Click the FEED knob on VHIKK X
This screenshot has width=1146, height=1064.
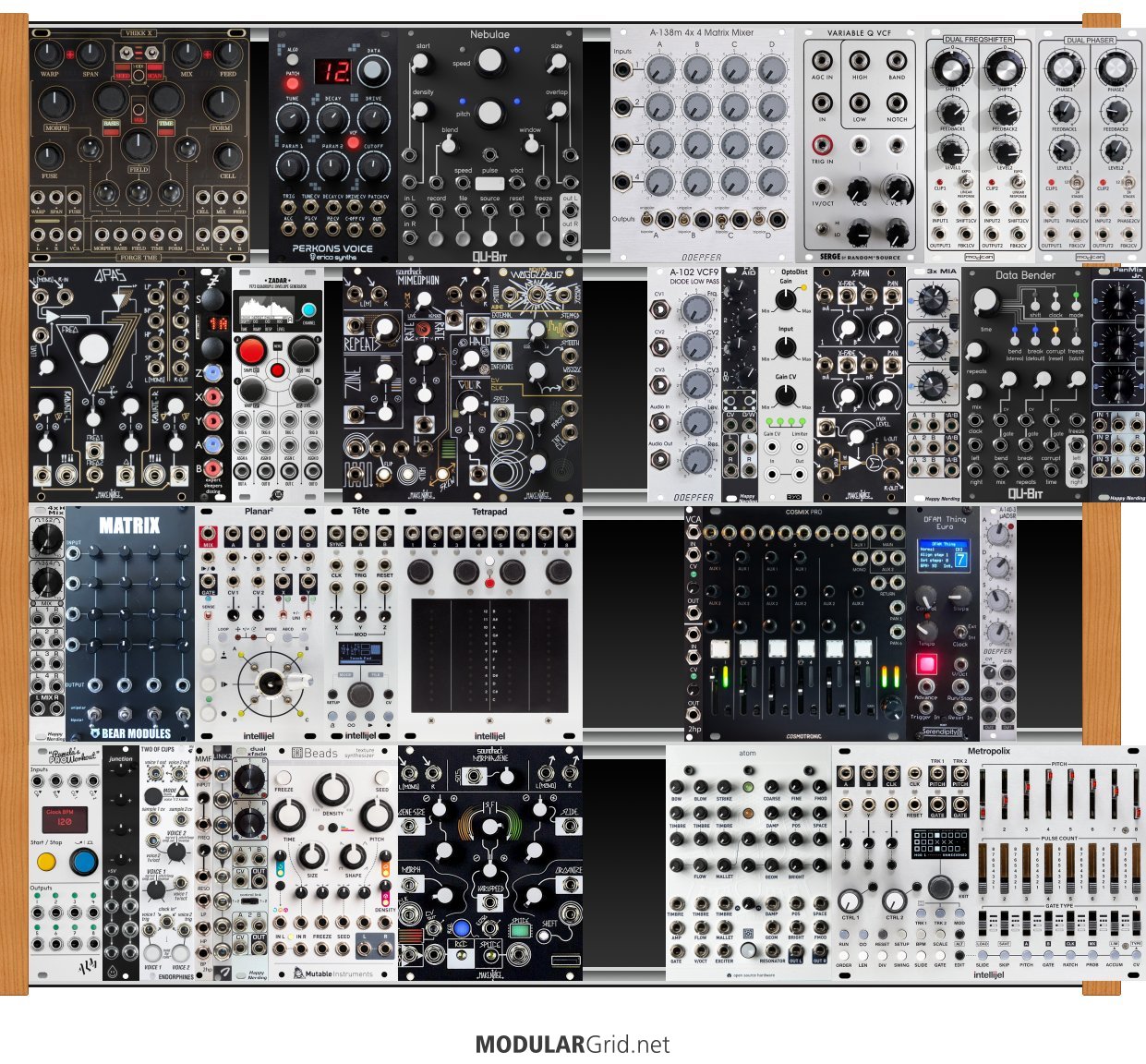[x=227, y=54]
